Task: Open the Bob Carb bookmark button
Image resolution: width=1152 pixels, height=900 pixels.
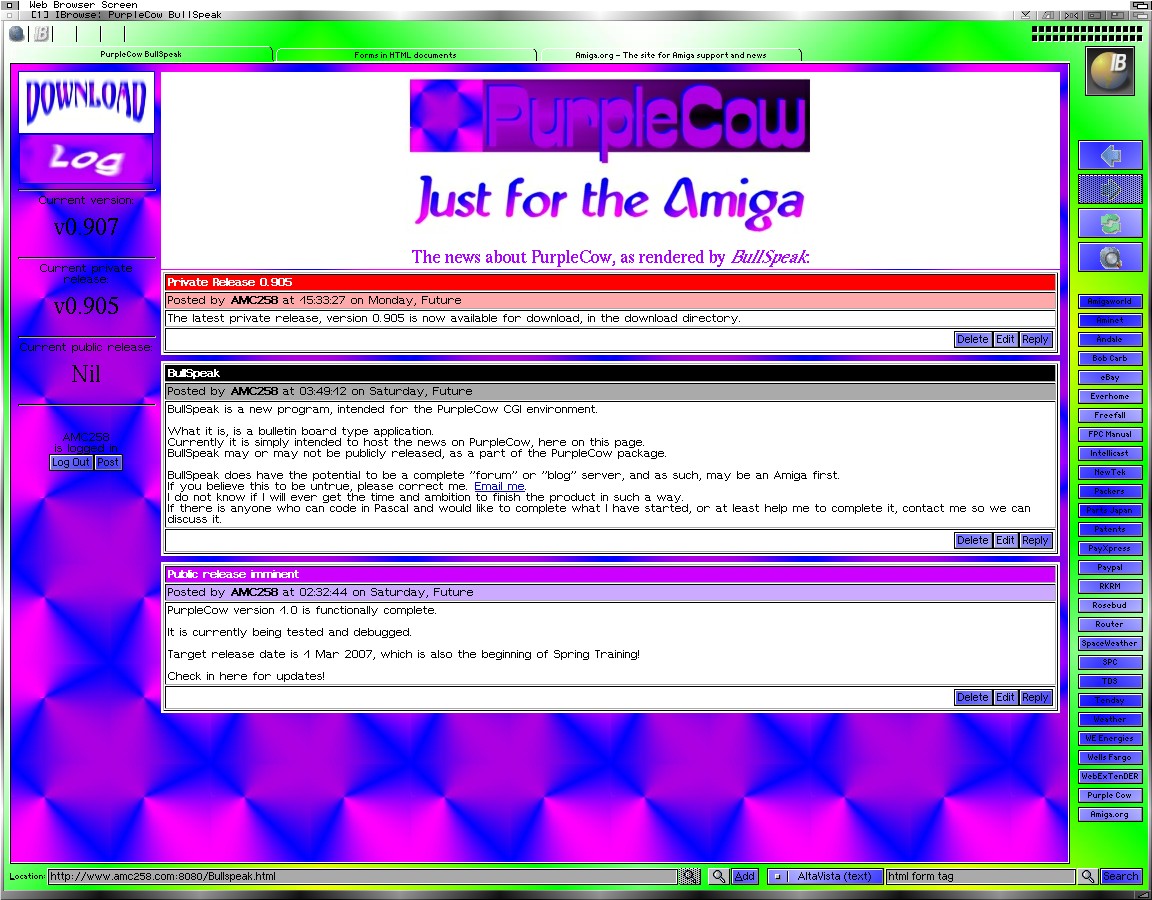Action: [x=1109, y=359]
